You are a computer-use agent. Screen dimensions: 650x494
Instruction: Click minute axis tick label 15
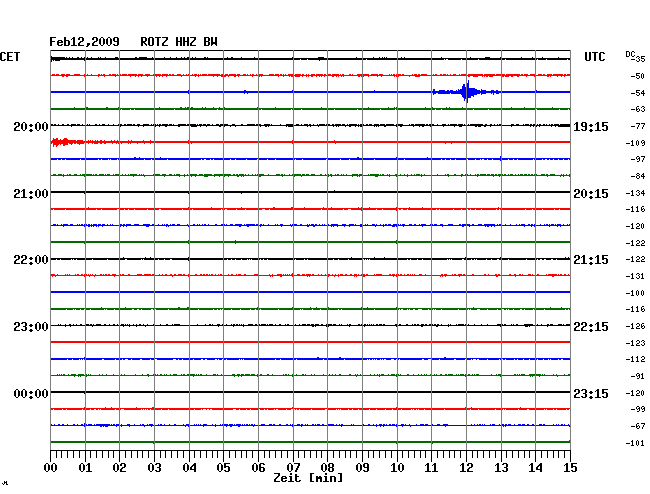(x=570, y=468)
